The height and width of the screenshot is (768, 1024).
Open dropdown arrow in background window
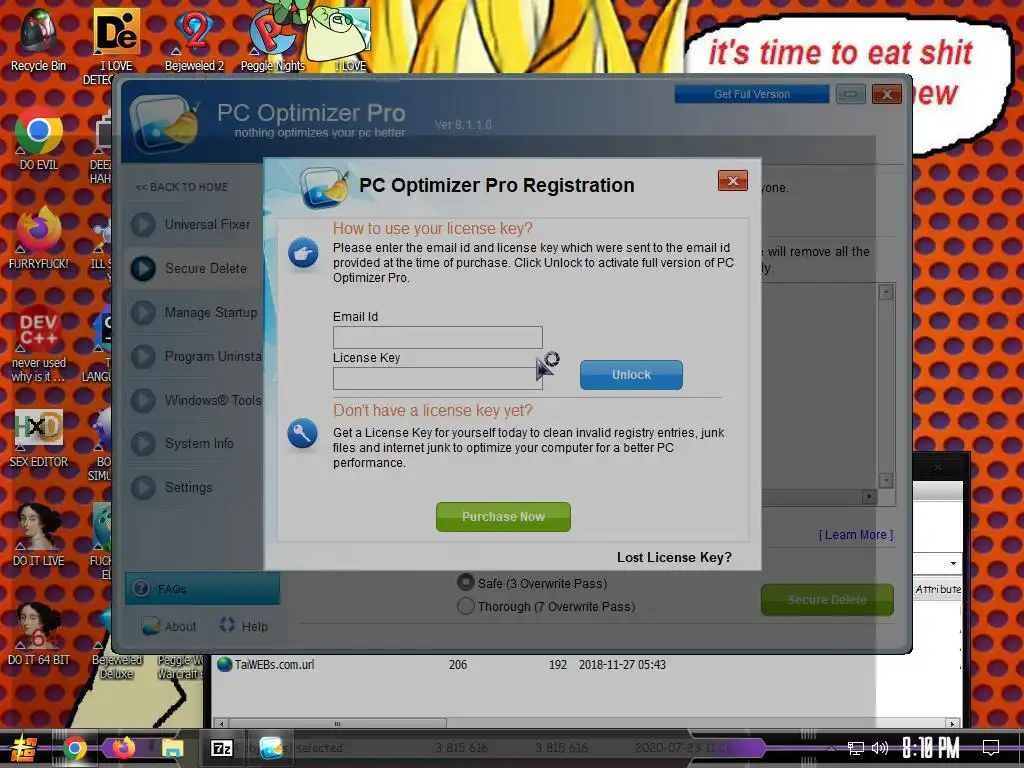pos(953,563)
